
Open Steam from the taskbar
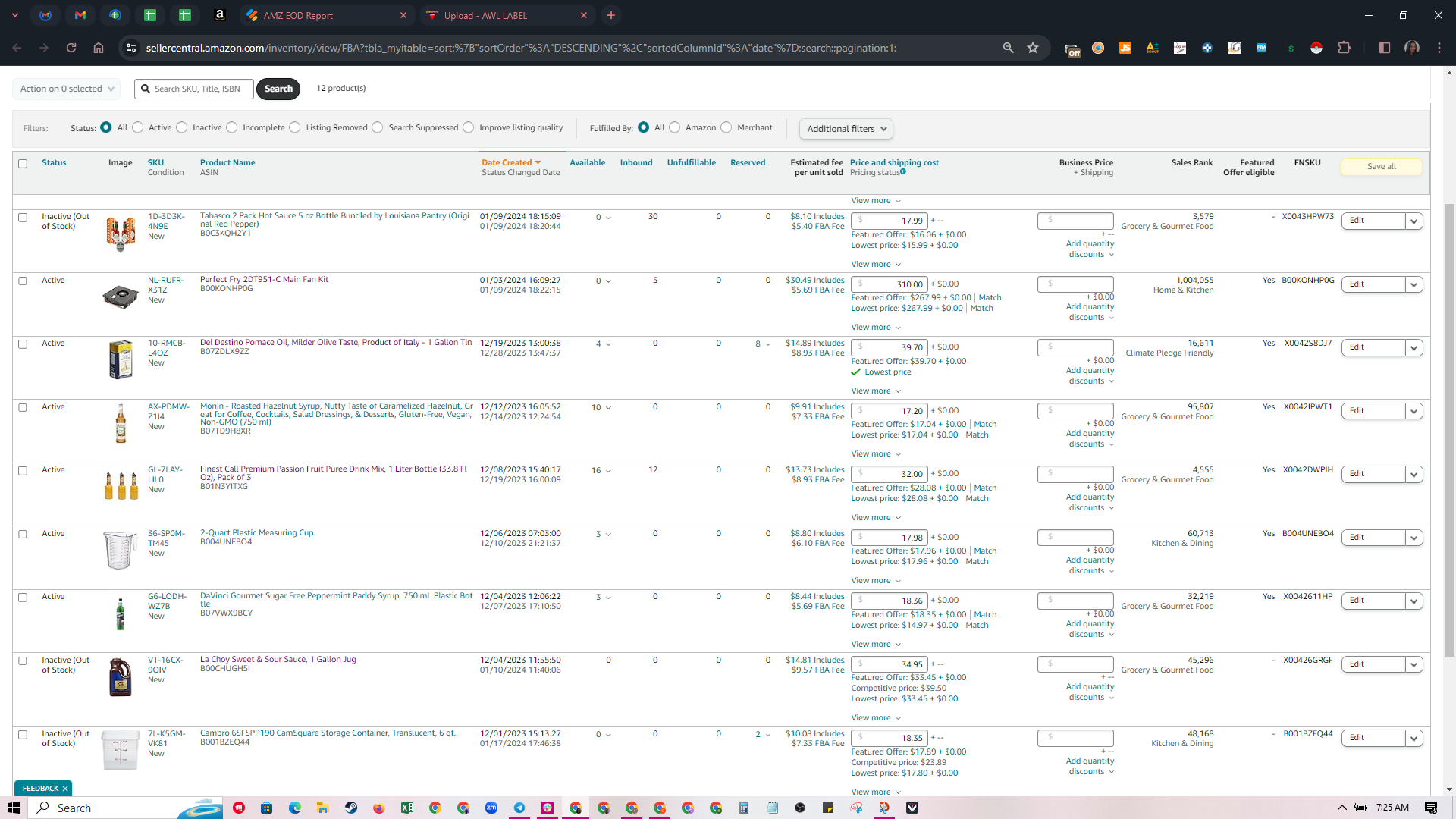click(x=351, y=808)
